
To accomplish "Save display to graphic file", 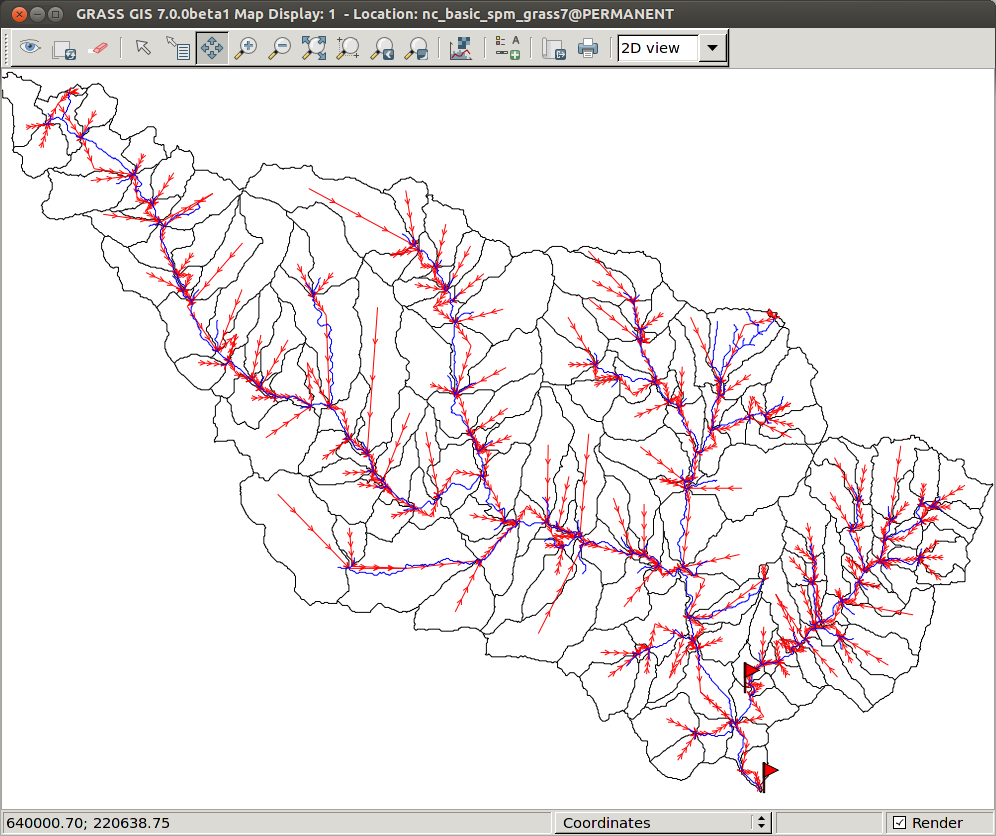I will pos(552,48).
